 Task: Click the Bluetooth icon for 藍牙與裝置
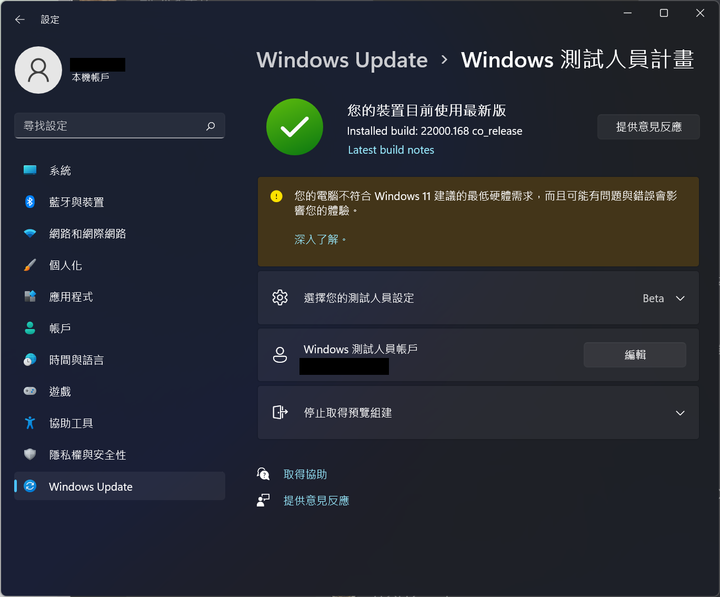point(30,202)
